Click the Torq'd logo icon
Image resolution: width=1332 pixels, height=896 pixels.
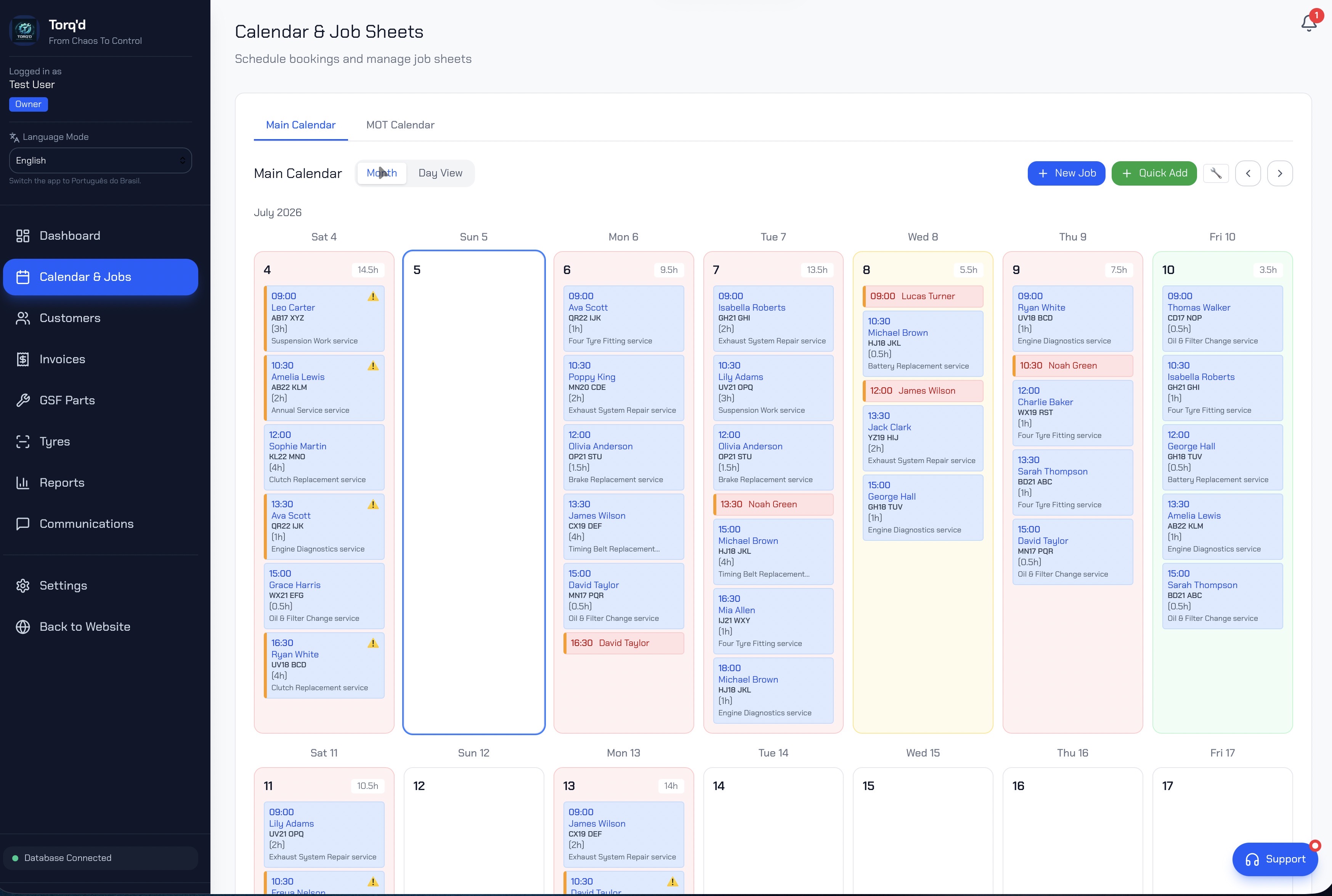24,30
